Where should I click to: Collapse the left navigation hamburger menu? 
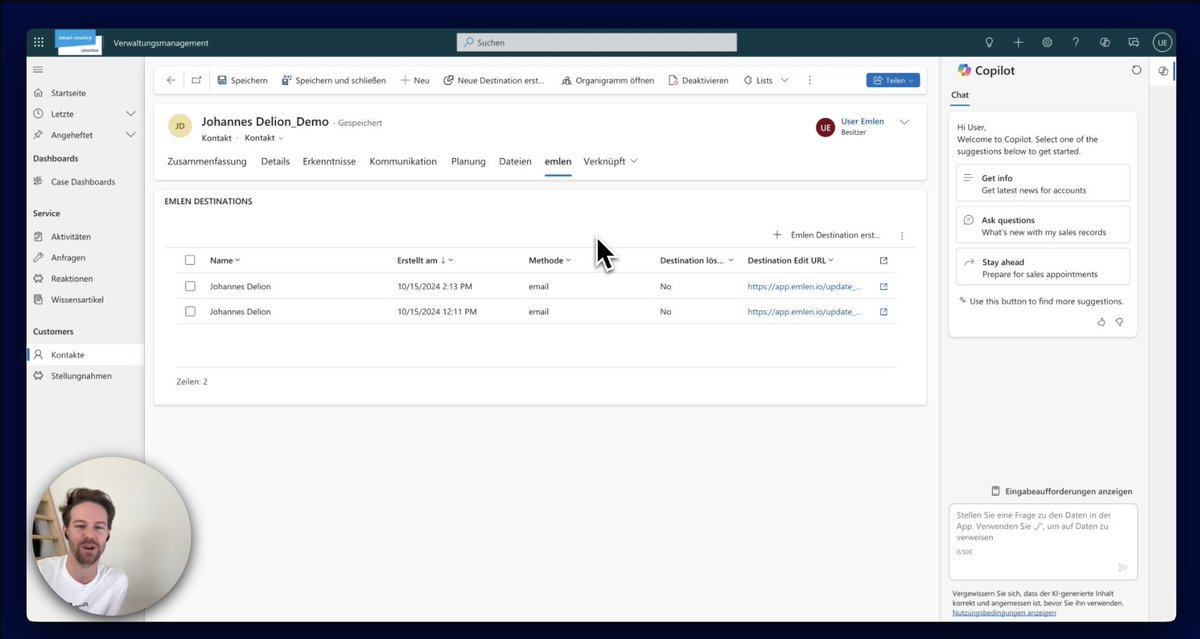(38, 69)
